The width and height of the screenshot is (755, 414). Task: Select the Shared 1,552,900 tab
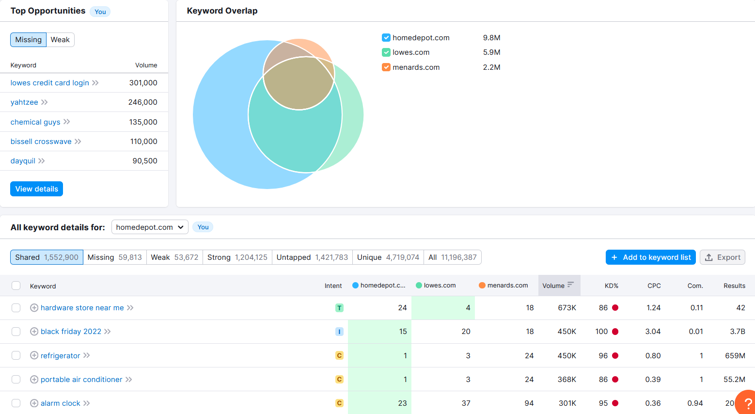click(x=47, y=258)
